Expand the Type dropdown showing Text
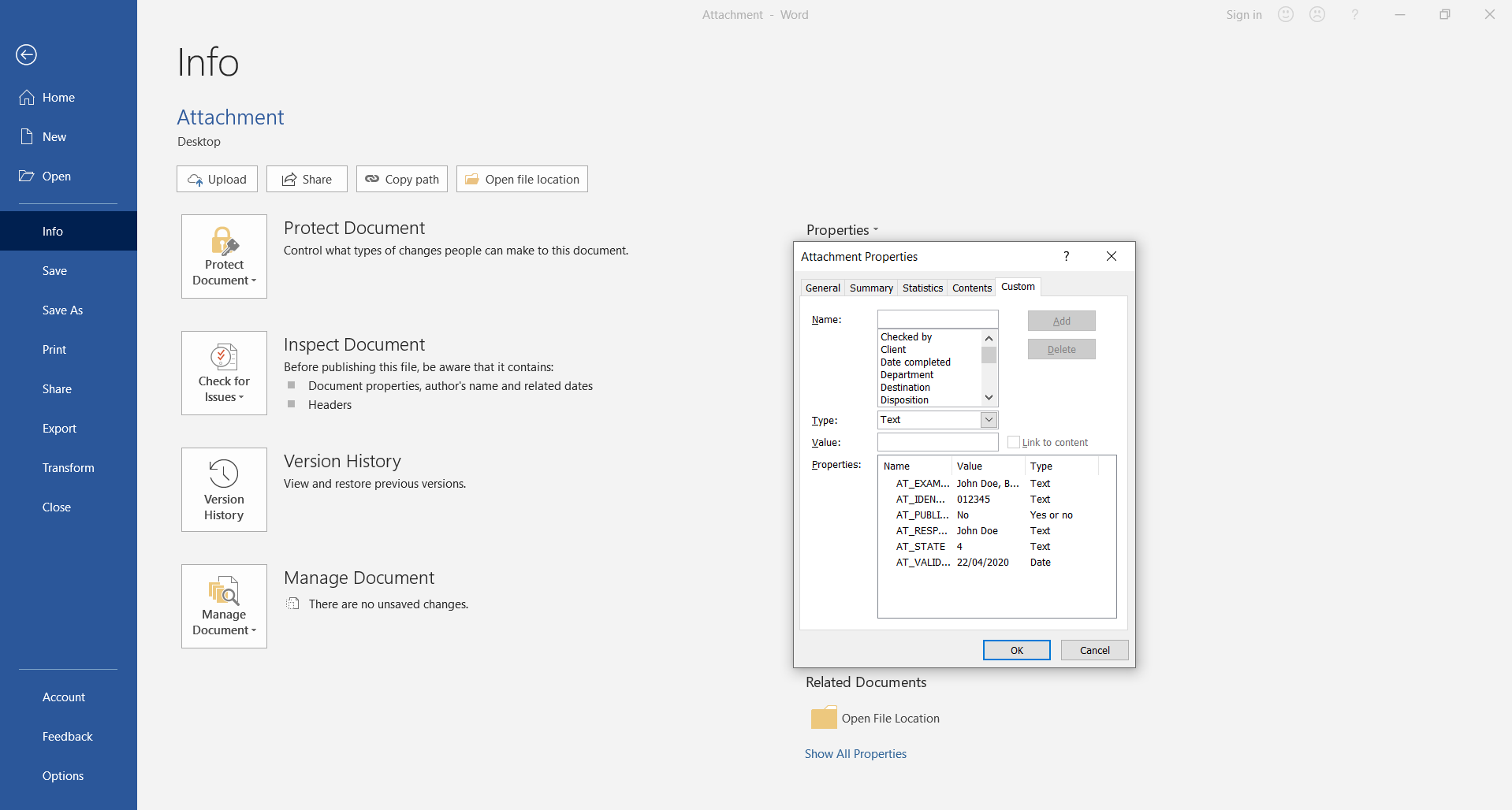This screenshot has width=1512, height=810. click(989, 420)
